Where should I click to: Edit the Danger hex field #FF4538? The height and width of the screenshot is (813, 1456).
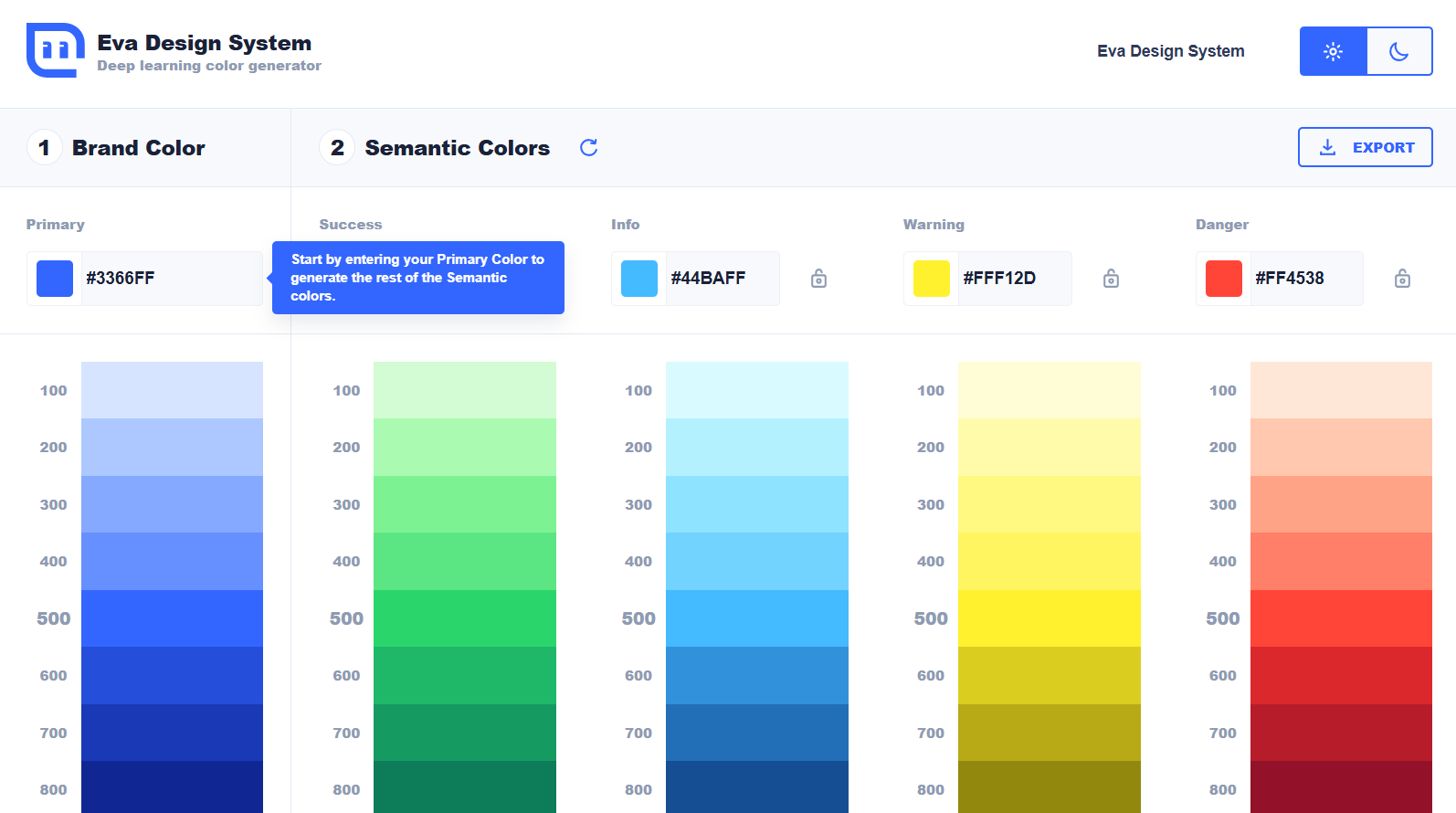point(1304,279)
